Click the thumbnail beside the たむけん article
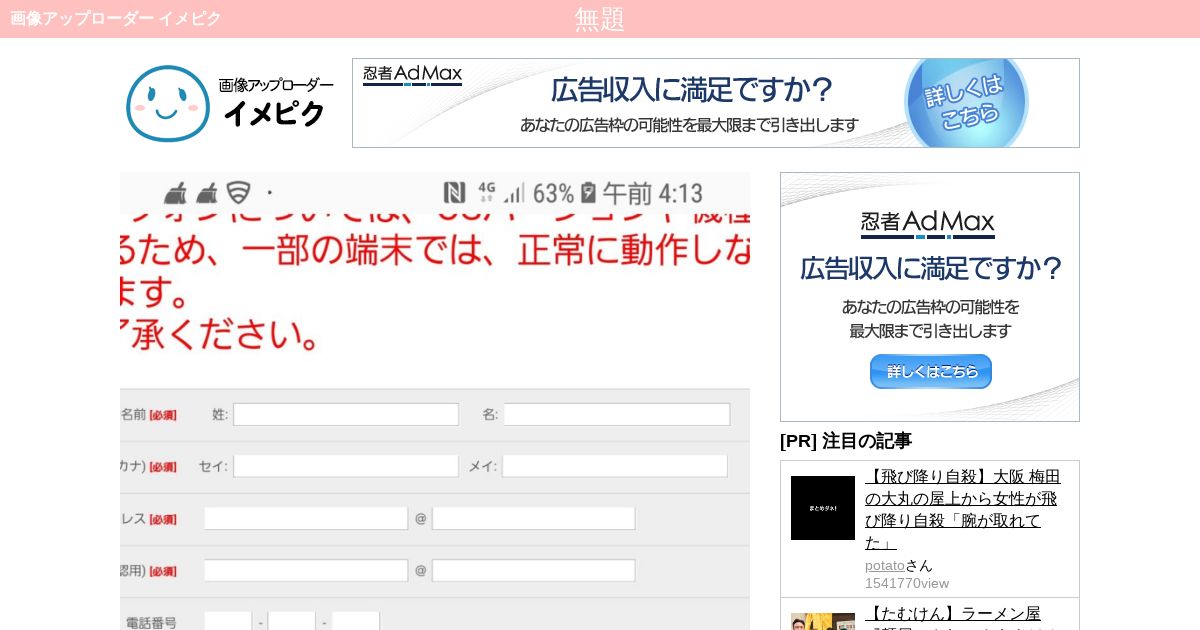This screenshot has width=1200, height=630. (x=823, y=622)
